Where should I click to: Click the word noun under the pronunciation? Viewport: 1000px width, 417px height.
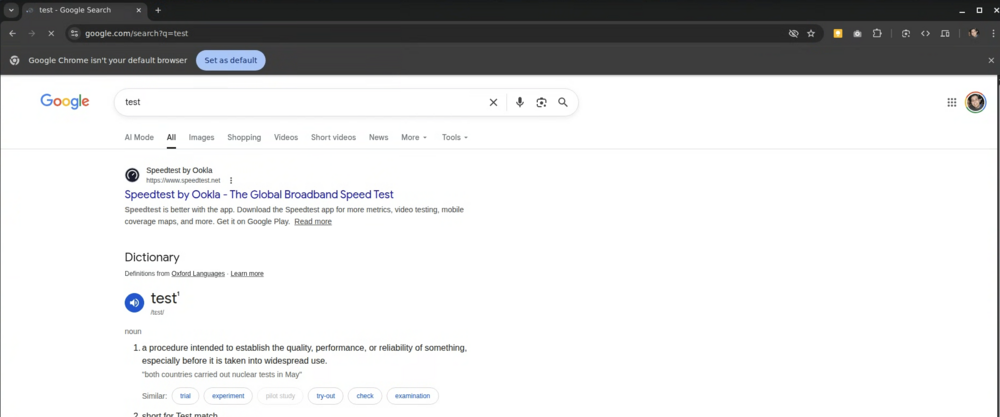pos(133,332)
